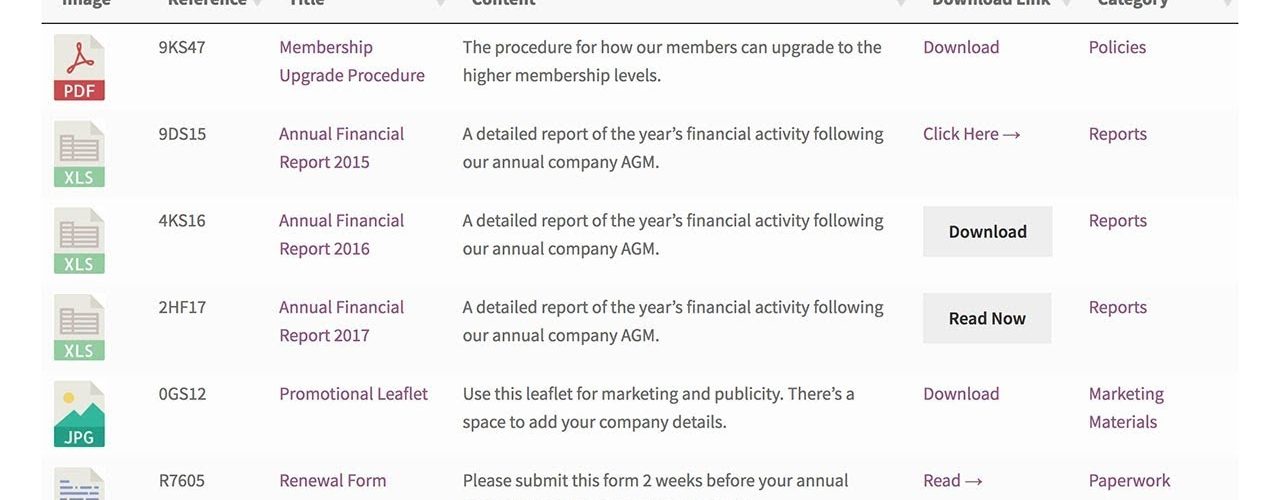
Task: Follow the Click Here arrow link
Action: coord(972,134)
